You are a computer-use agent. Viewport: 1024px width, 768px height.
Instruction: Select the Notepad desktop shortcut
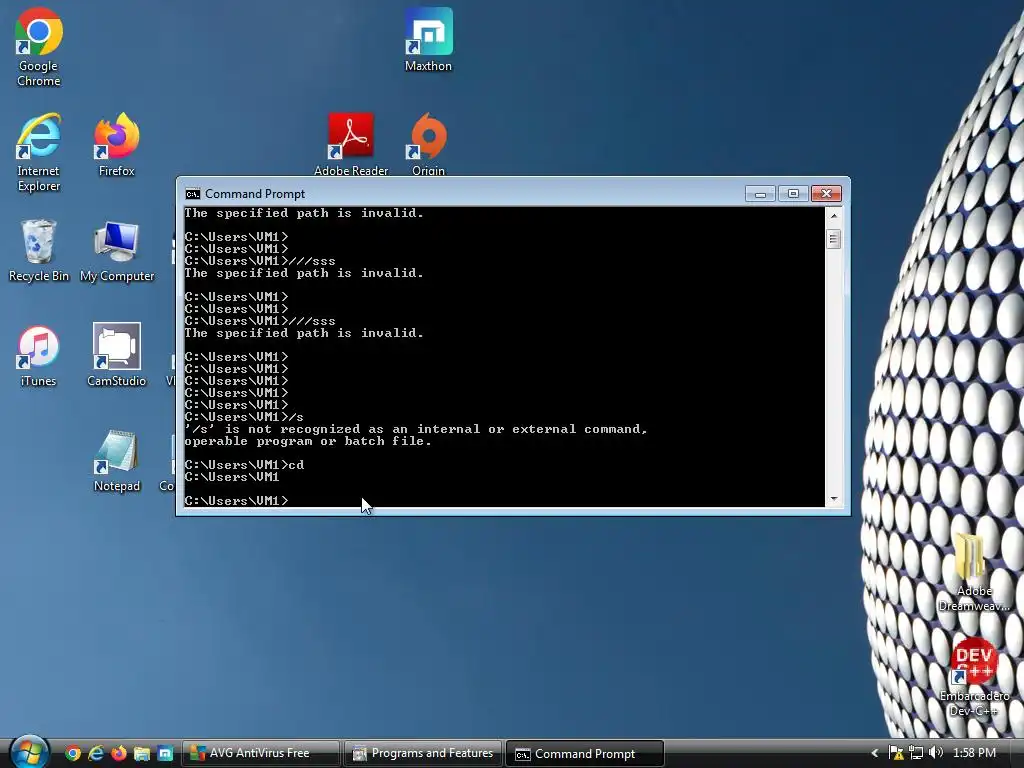coord(117,461)
